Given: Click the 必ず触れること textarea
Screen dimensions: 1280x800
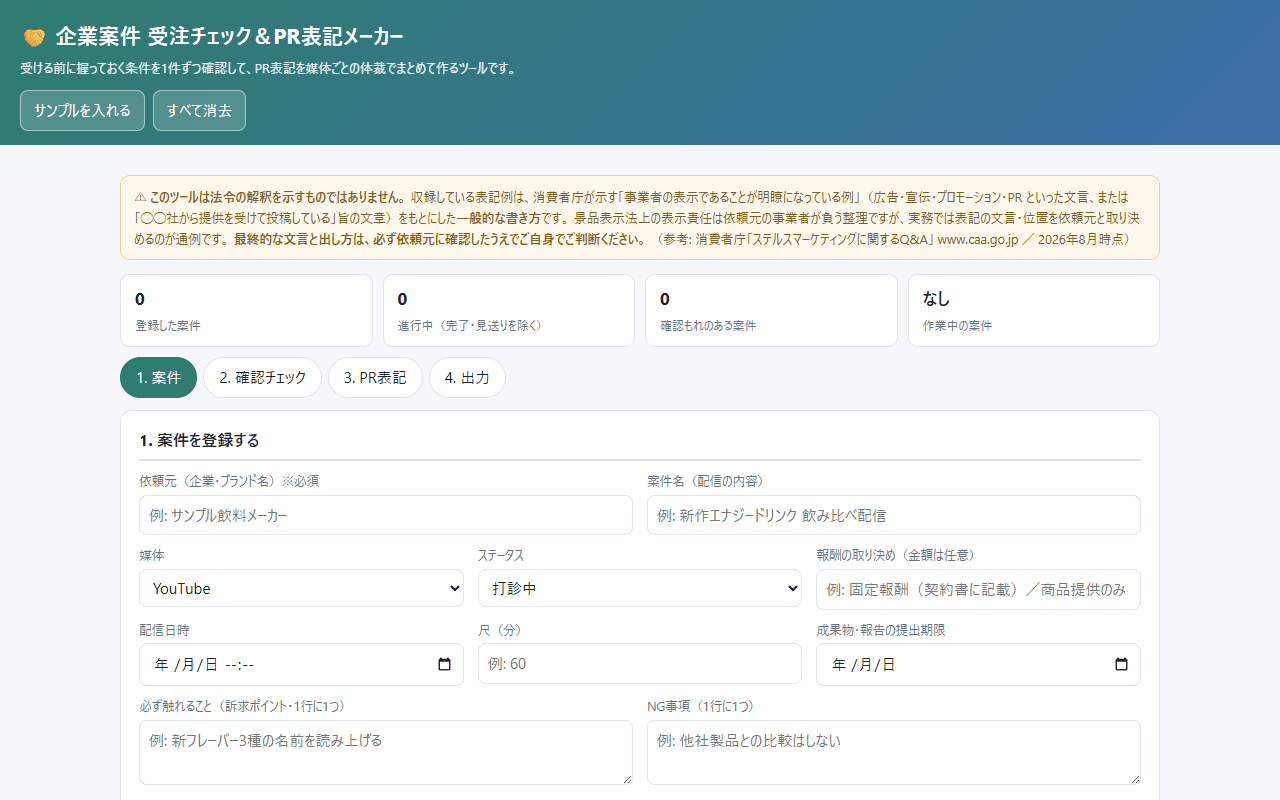Looking at the screenshot, I should (386, 752).
